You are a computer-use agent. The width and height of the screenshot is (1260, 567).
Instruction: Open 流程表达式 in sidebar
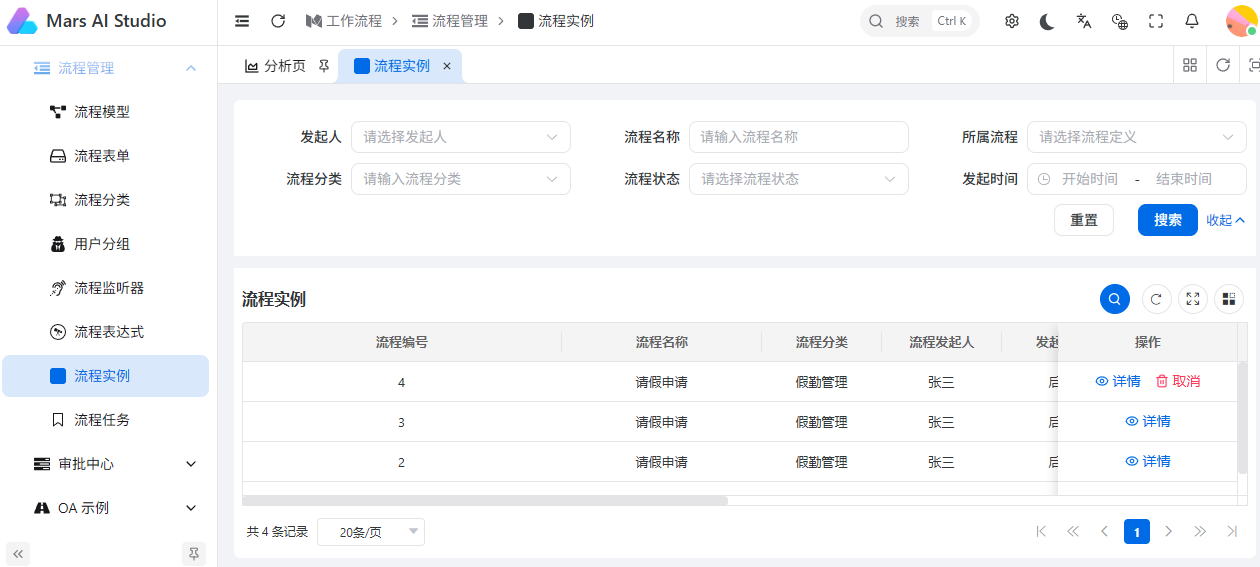105,332
